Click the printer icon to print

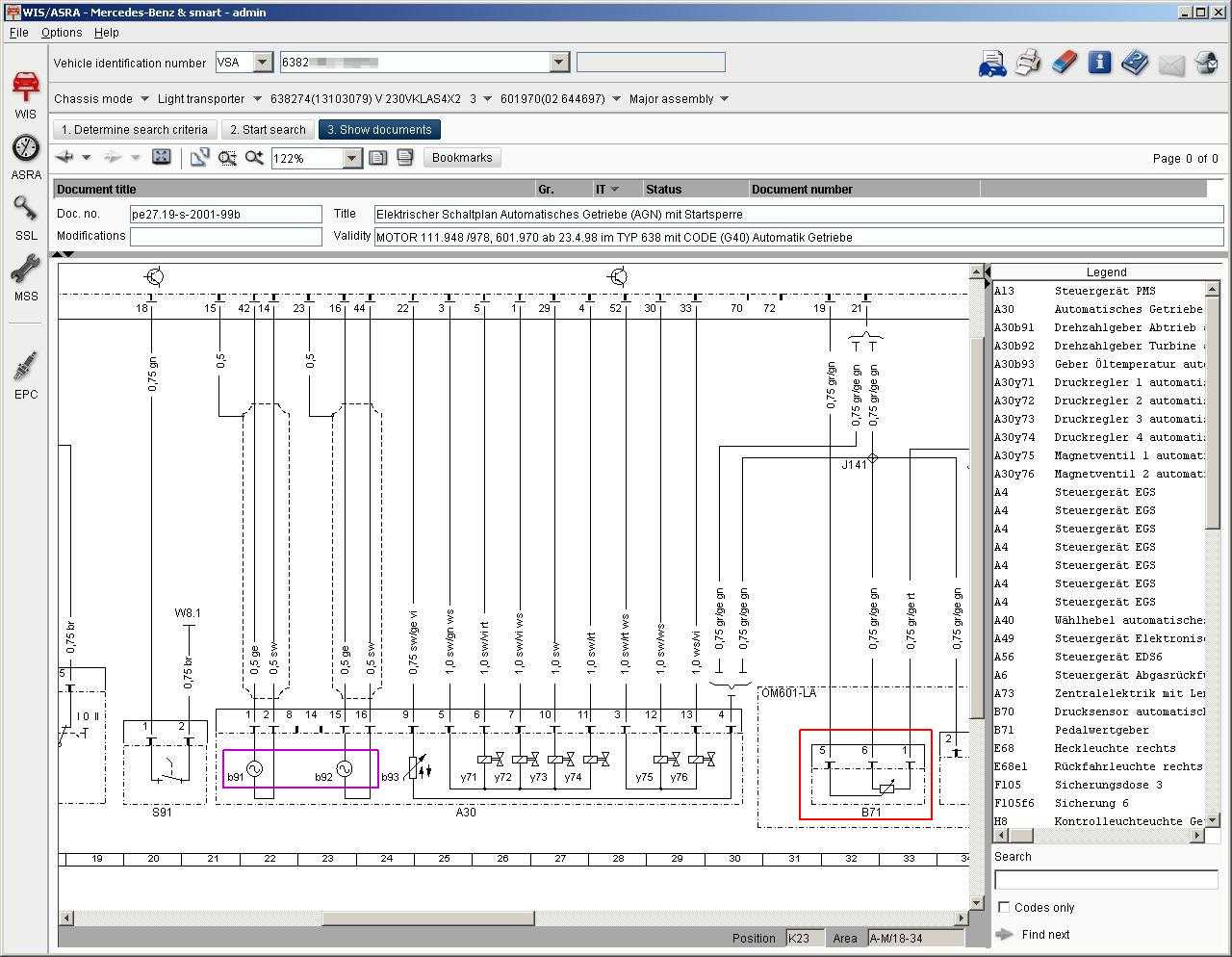(1028, 64)
